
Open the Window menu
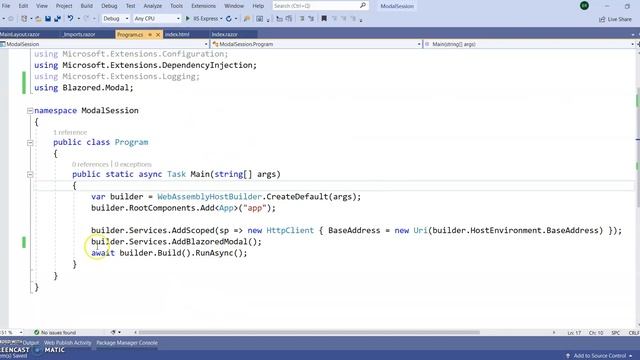pyautogui.click(x=234, y=6)
